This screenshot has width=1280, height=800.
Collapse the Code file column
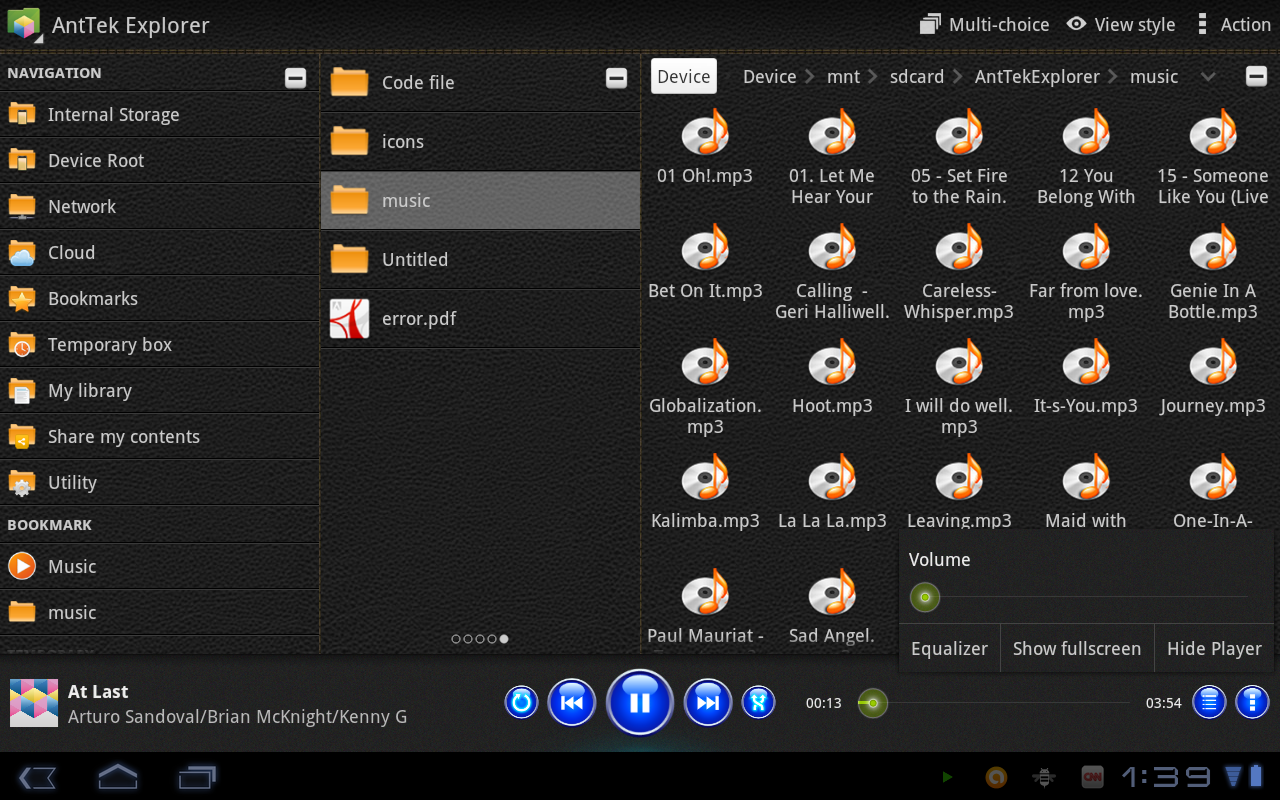[616, 77]
